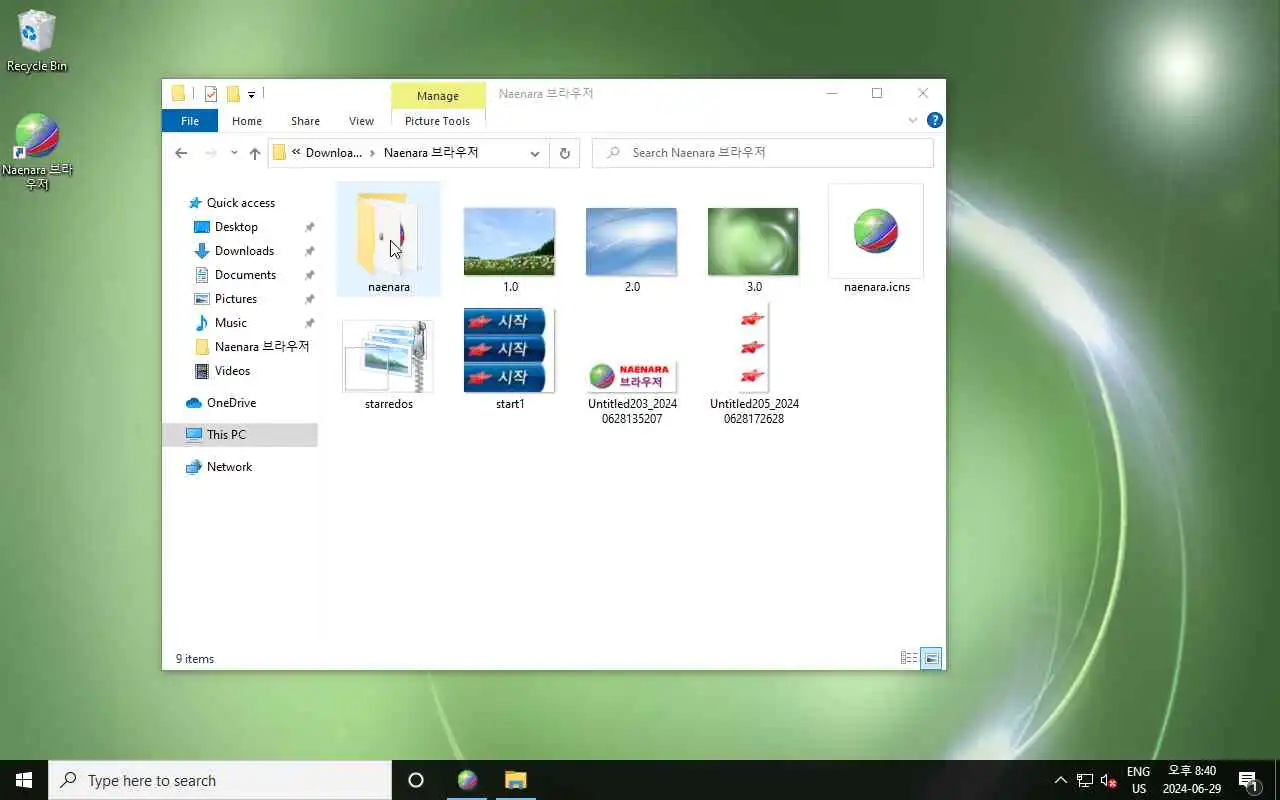Open Pictures in the navigation pane

[x=236, y=299]
